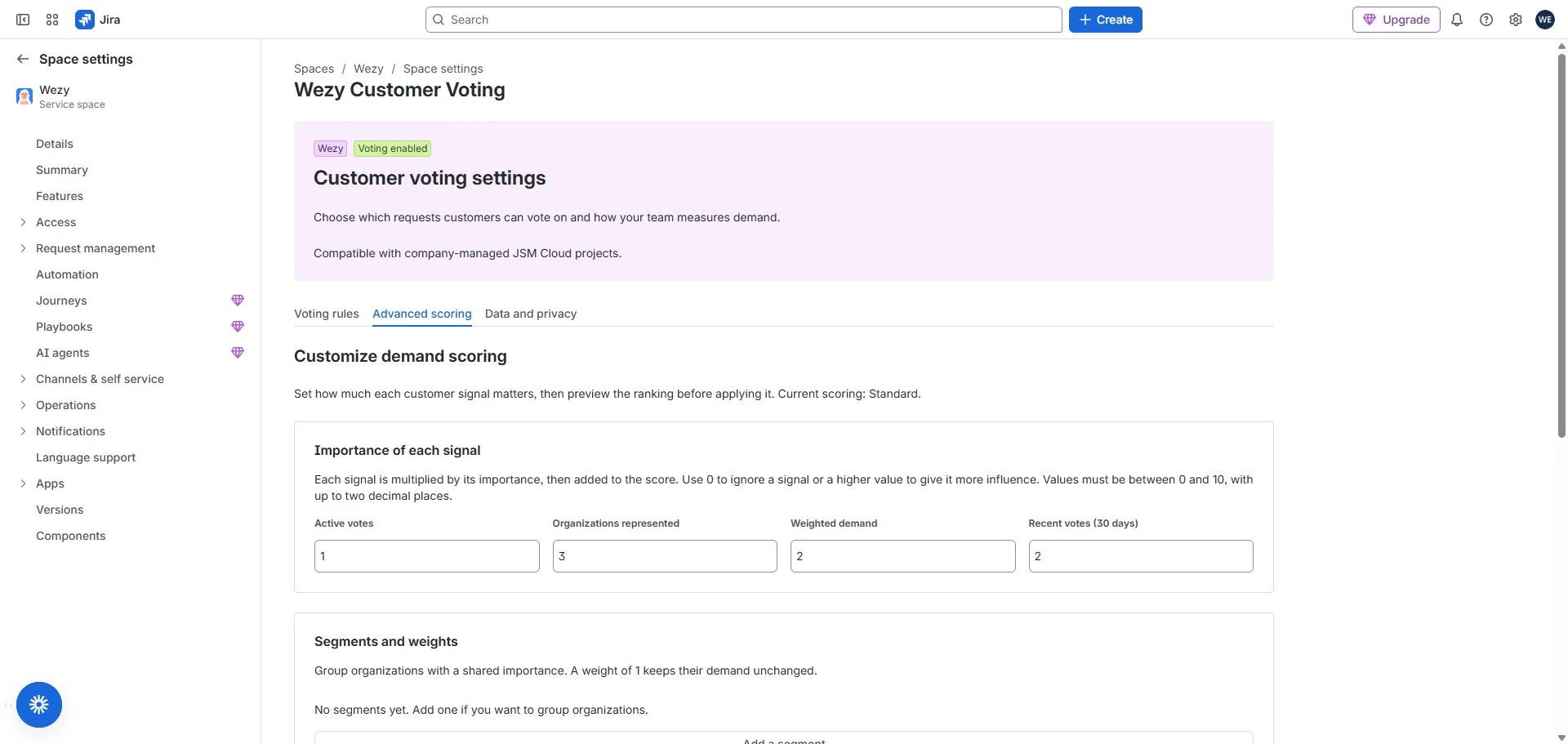1568x744 pixels.
Task: Open Details in the sidebar
Action: point(55,144)
